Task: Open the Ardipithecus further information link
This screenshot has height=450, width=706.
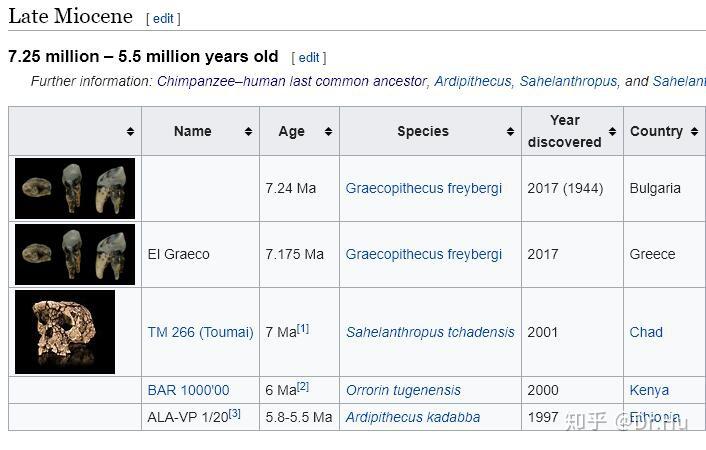Action: [473, 81]
